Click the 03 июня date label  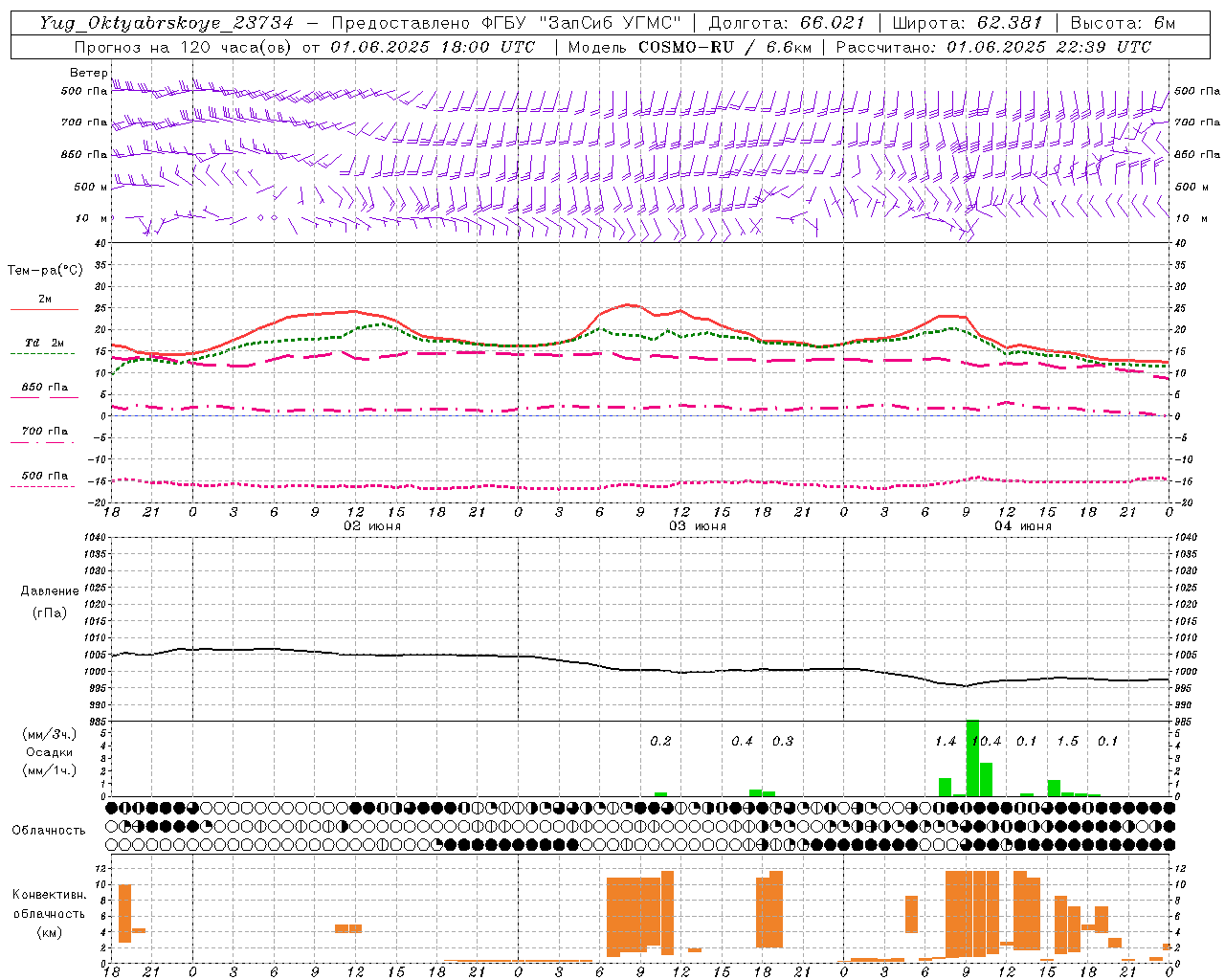(x=698, y=526)
